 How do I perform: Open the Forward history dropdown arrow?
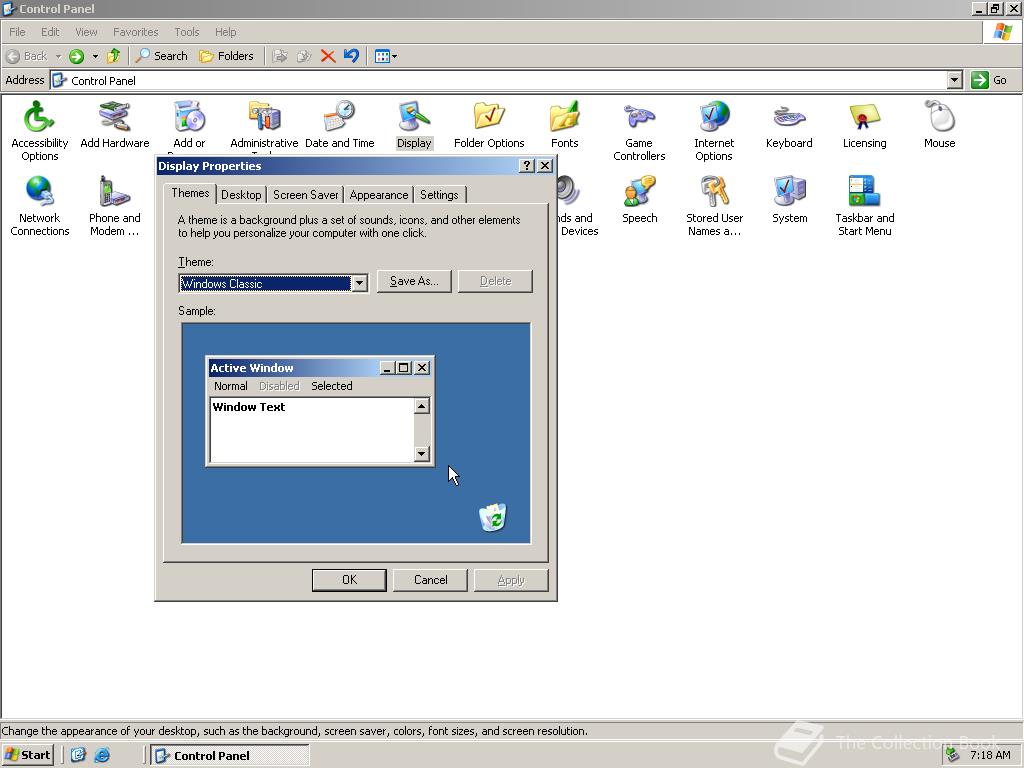click(x=95, y=56)
